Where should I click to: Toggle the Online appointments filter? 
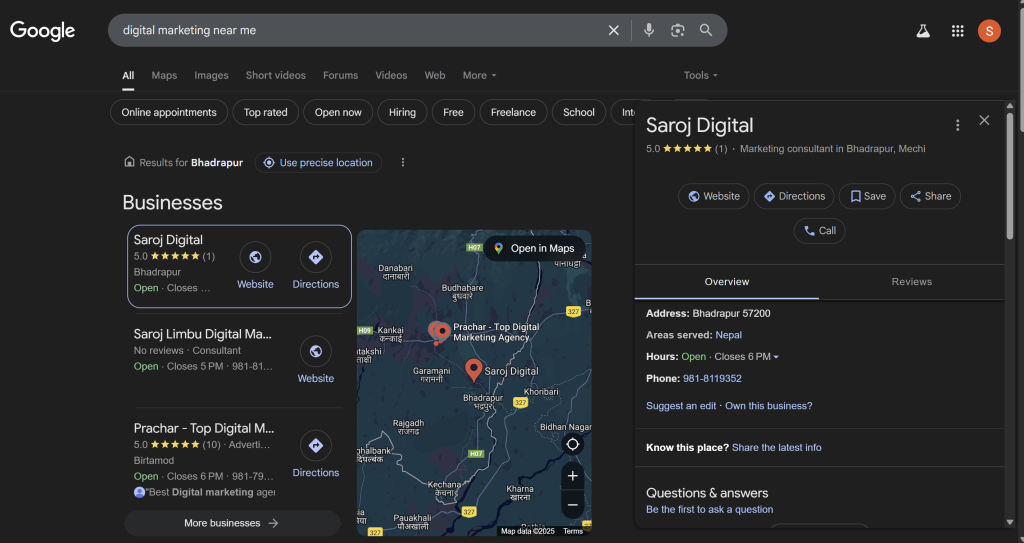169,112
